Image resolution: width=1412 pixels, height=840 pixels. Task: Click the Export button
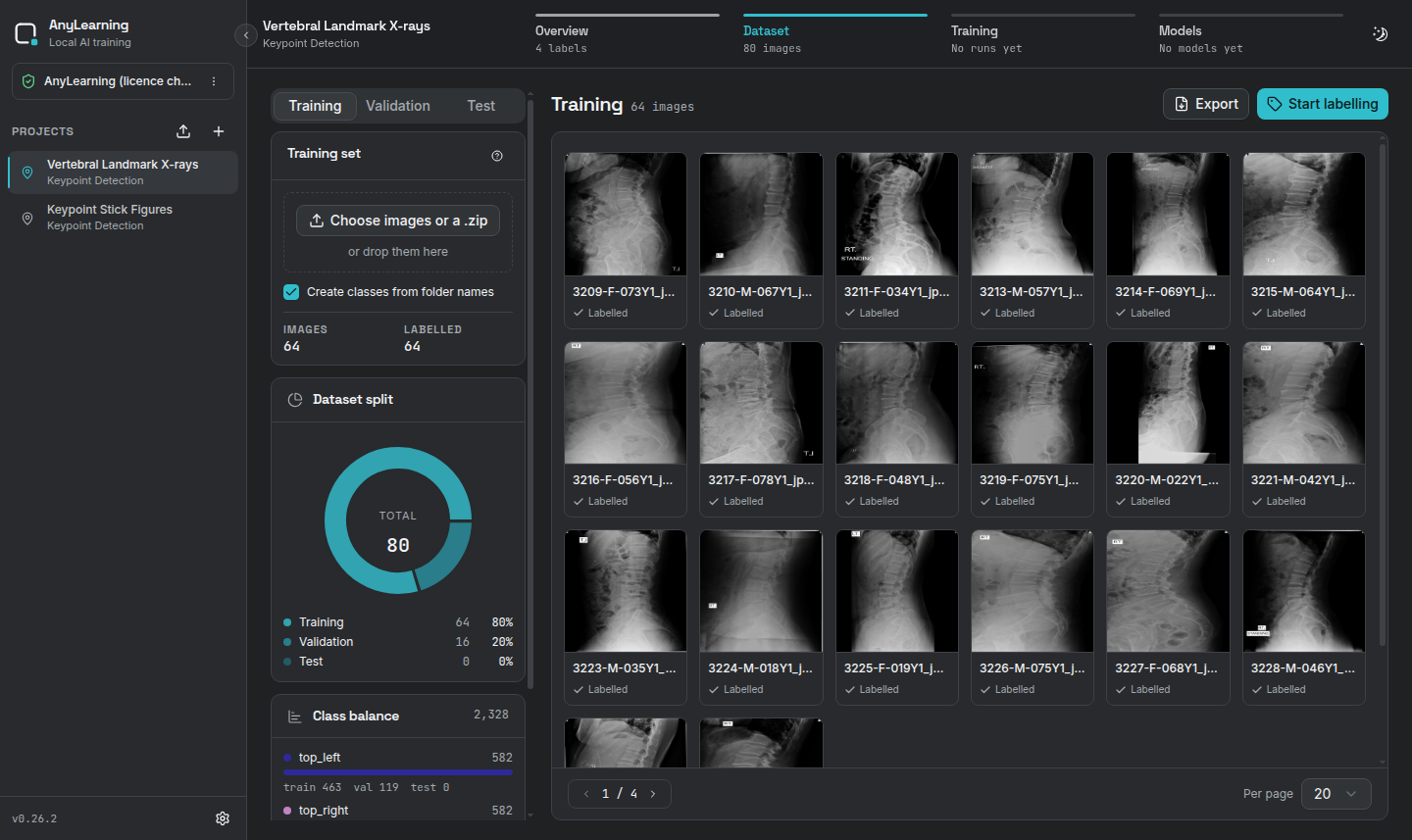[1206, 104]
